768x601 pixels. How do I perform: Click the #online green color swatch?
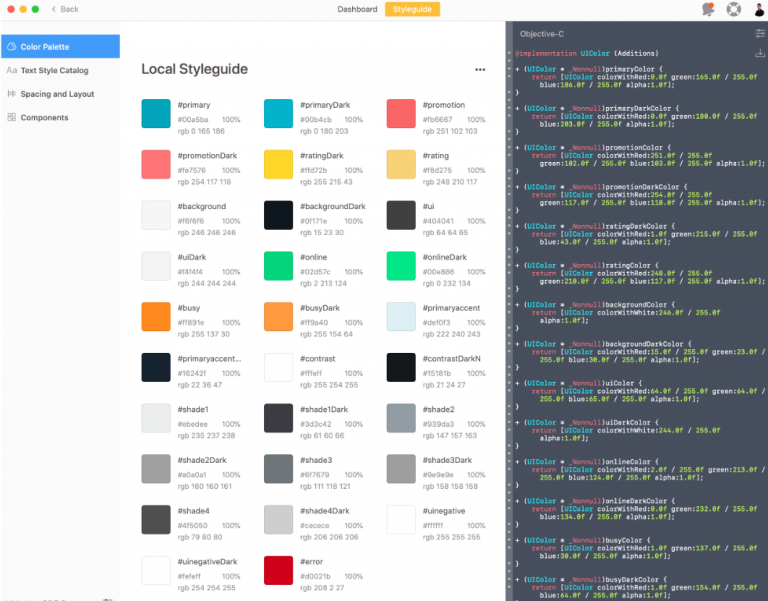278,265
